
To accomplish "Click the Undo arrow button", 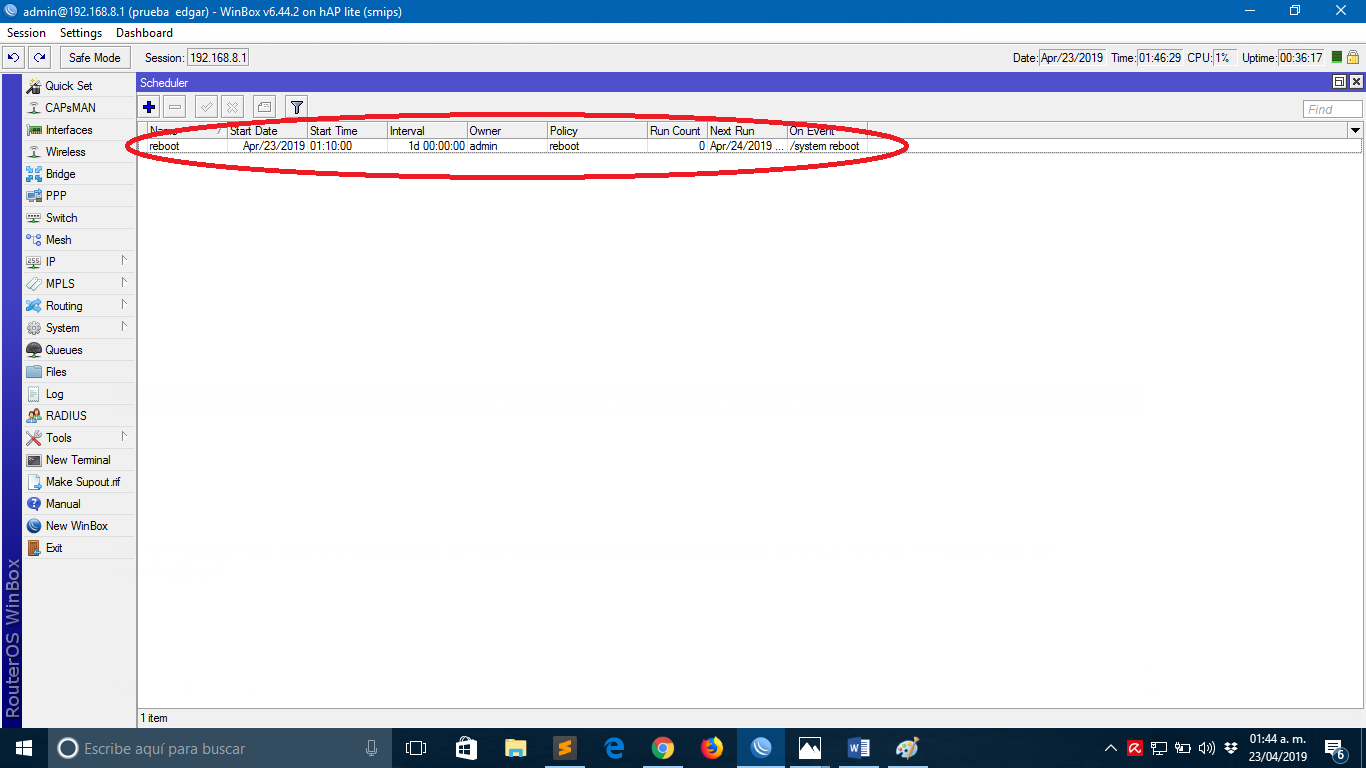I will [14, 58].
